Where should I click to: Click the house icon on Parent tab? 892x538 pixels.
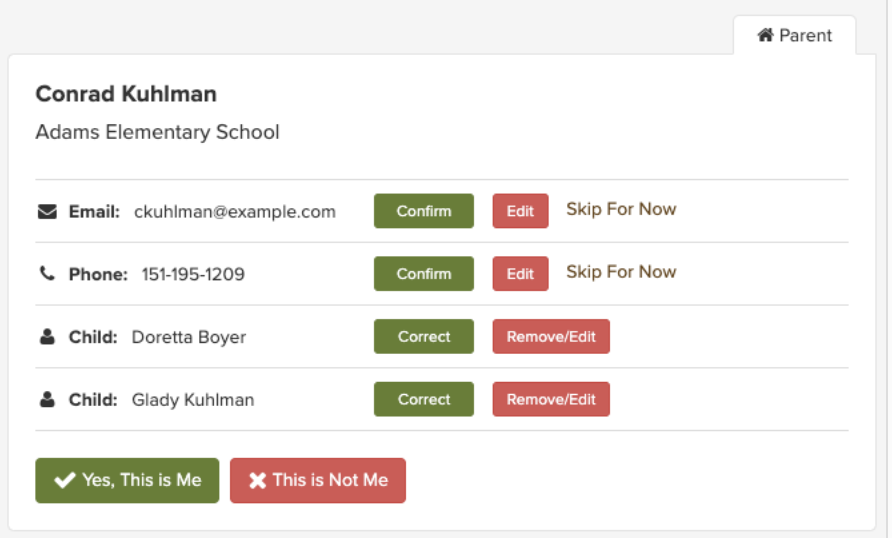765,35
